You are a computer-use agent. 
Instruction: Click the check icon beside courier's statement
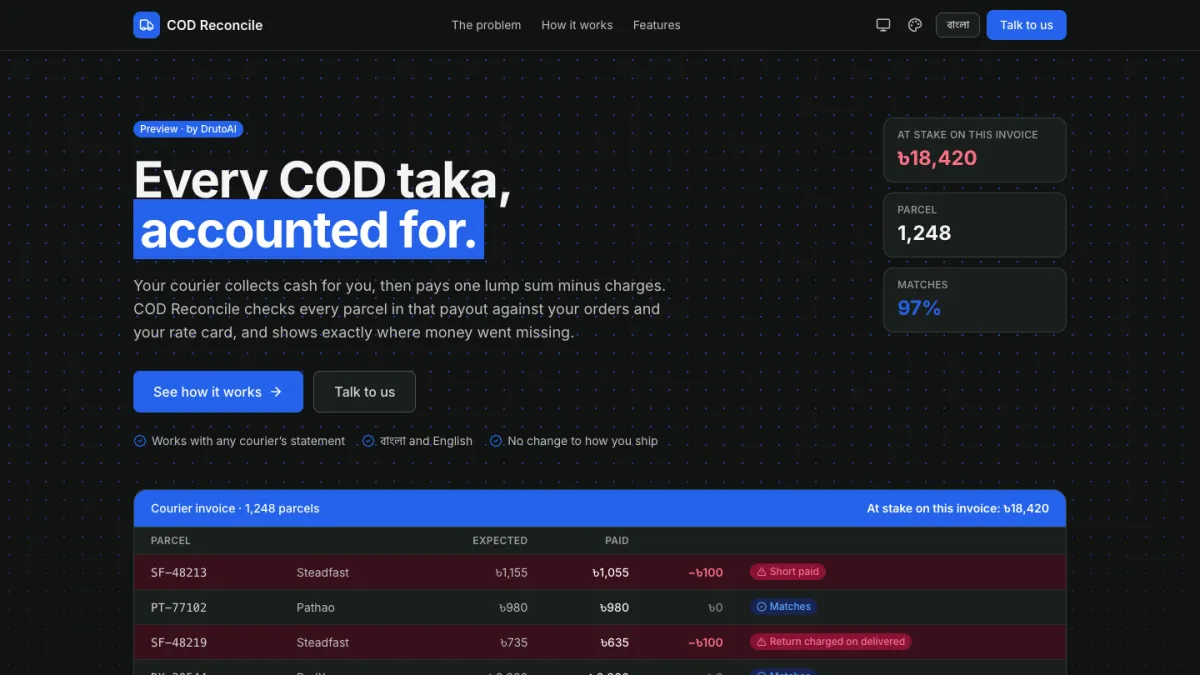pos(140,441)
